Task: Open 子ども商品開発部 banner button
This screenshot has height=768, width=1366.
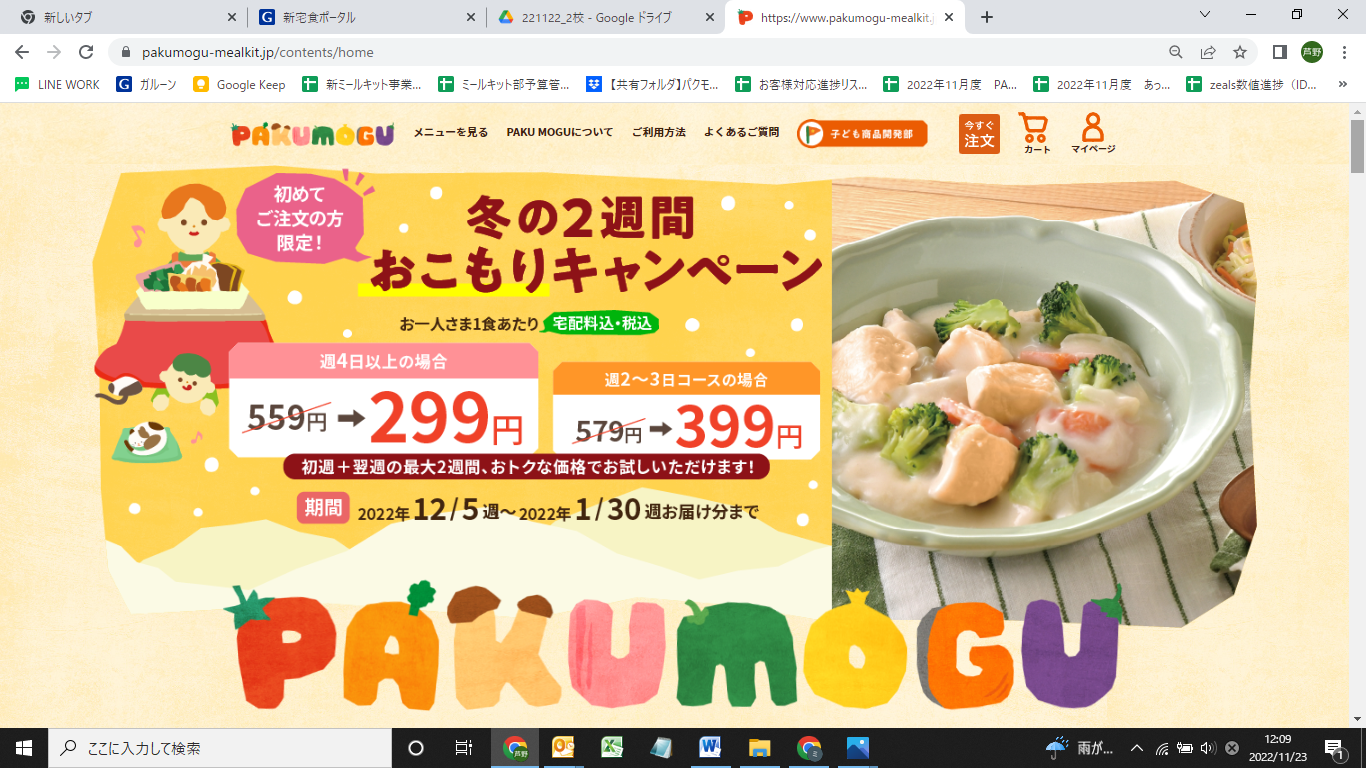Action: [x=862, y=133]
